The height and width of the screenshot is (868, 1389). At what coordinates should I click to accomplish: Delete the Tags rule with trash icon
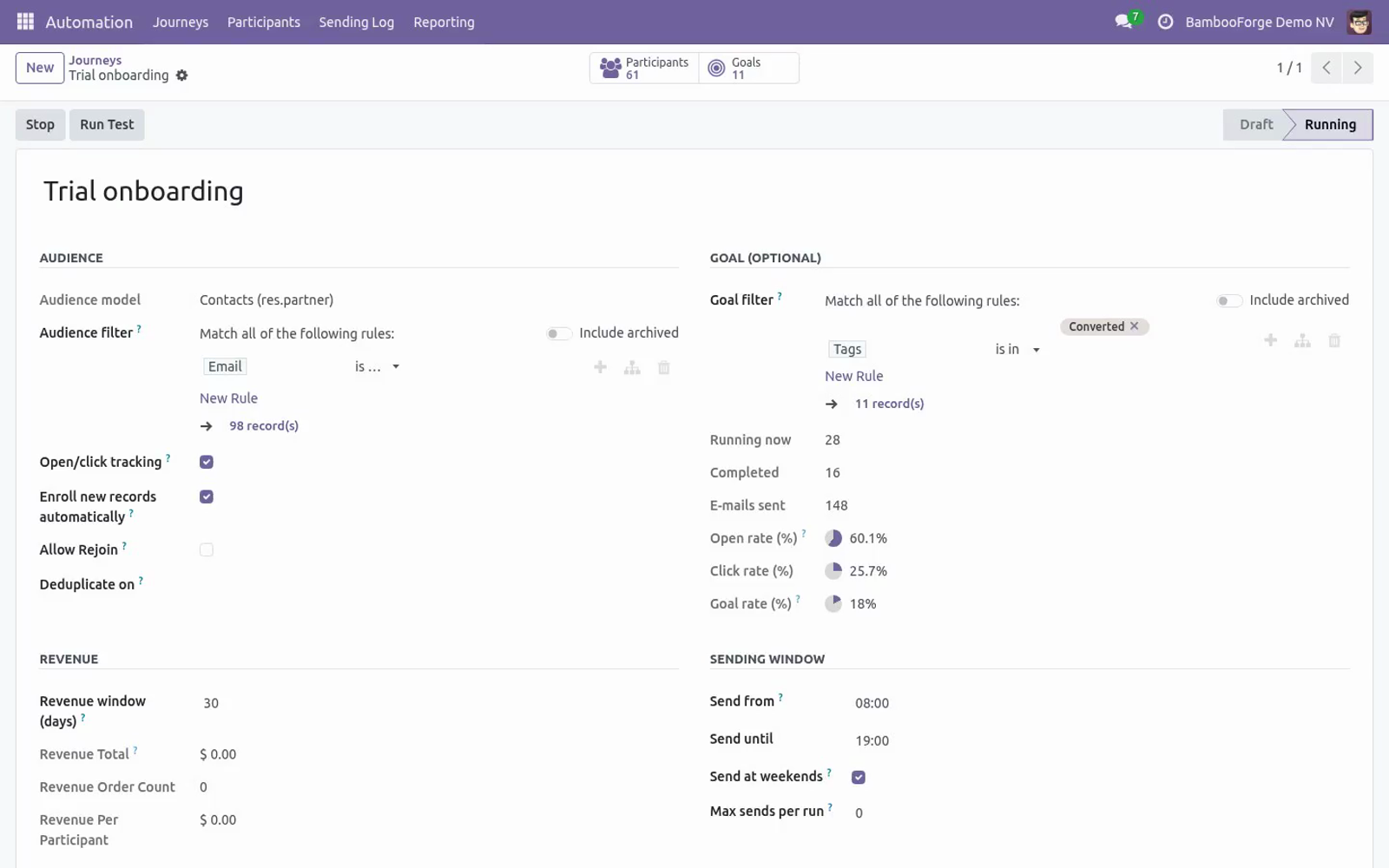[x=1334, y=341]
